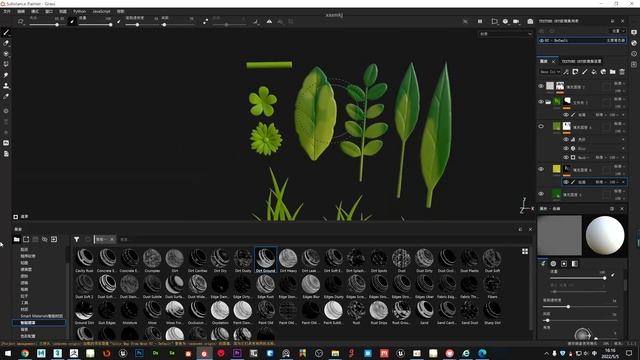Select the Polygon Fill tool
This screenshot has height=360, width=640.
(6, 64)
